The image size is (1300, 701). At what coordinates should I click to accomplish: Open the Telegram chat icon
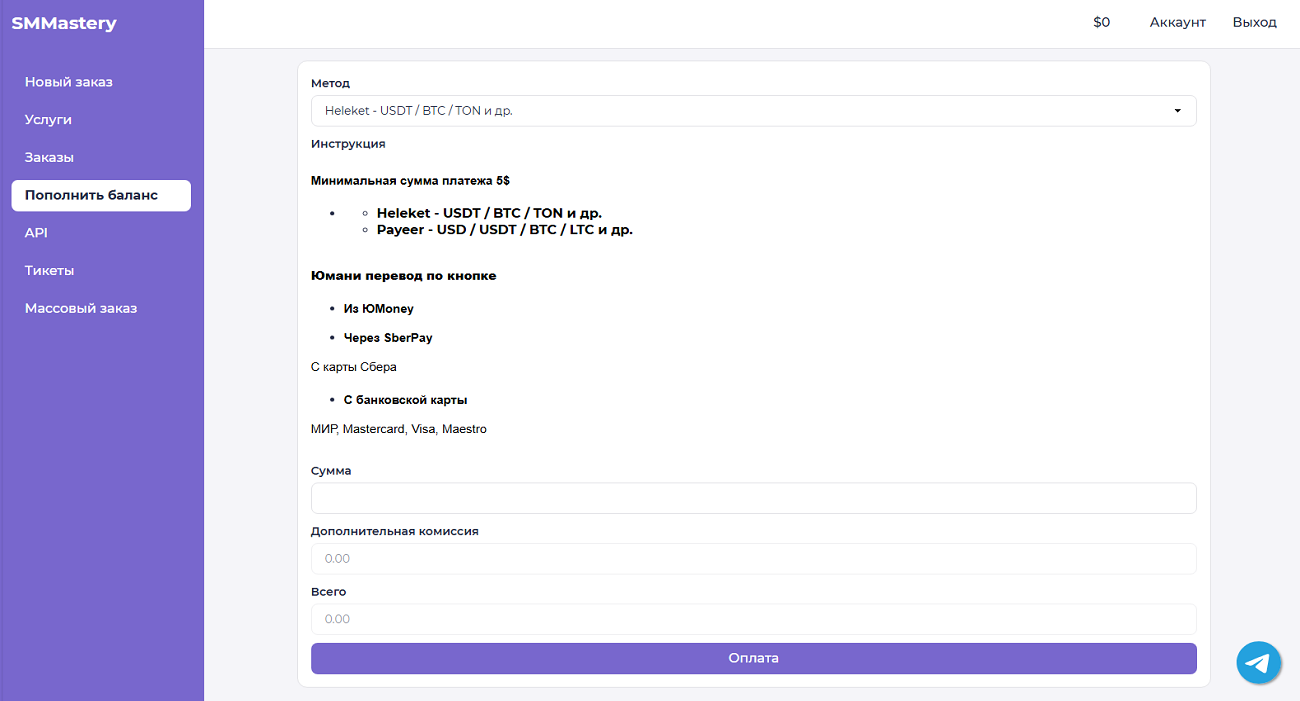click(x=1259, y=663)
